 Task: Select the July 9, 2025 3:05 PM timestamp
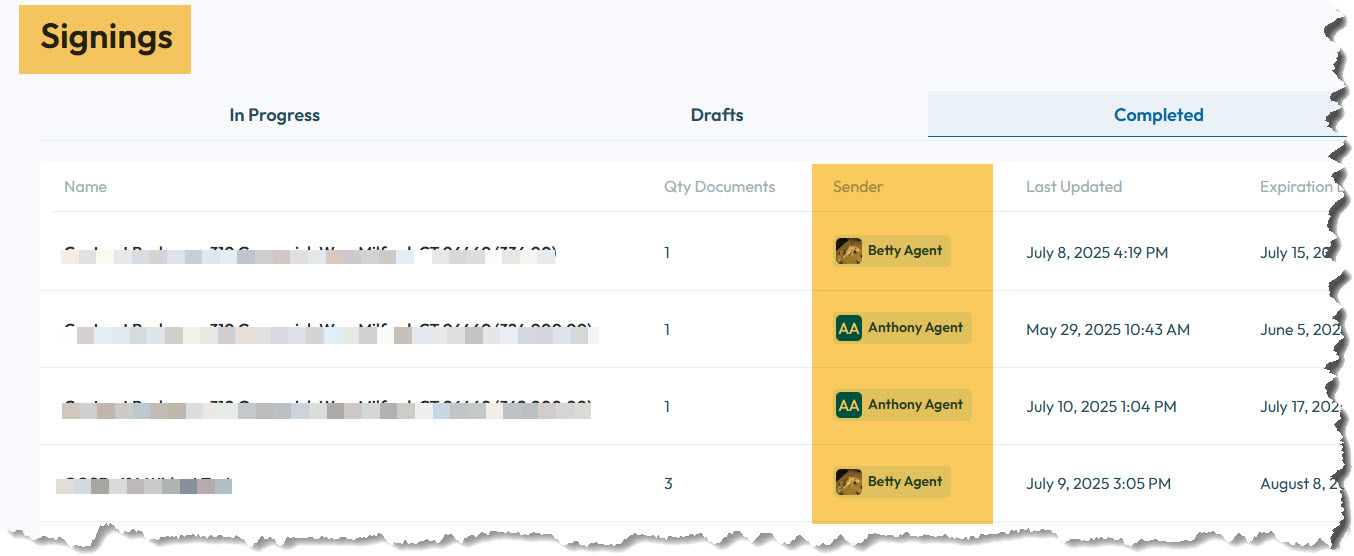click(x=1097, y=484)
